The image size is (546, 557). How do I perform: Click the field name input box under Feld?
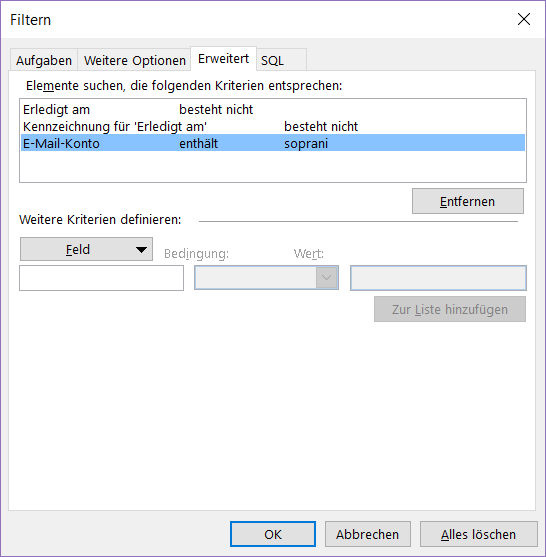coord(102,278)
